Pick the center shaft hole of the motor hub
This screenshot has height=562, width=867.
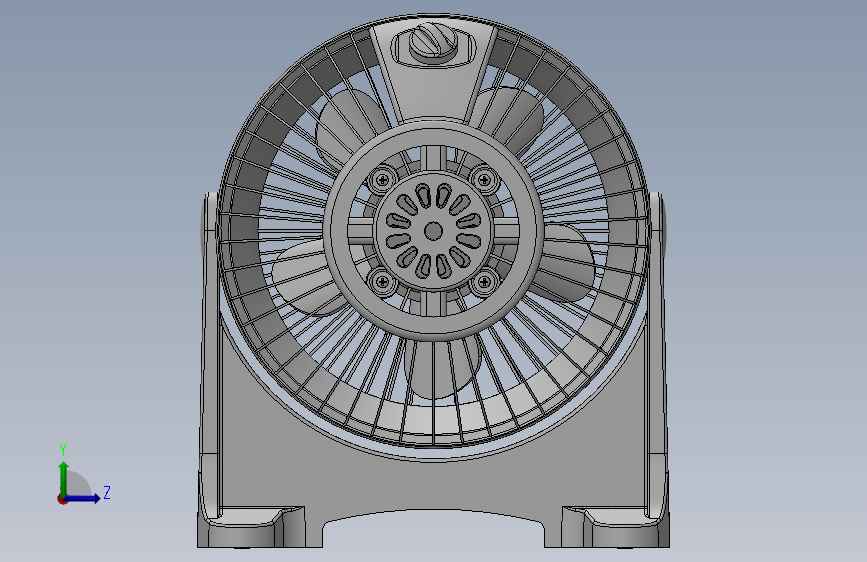click(433, 231)
